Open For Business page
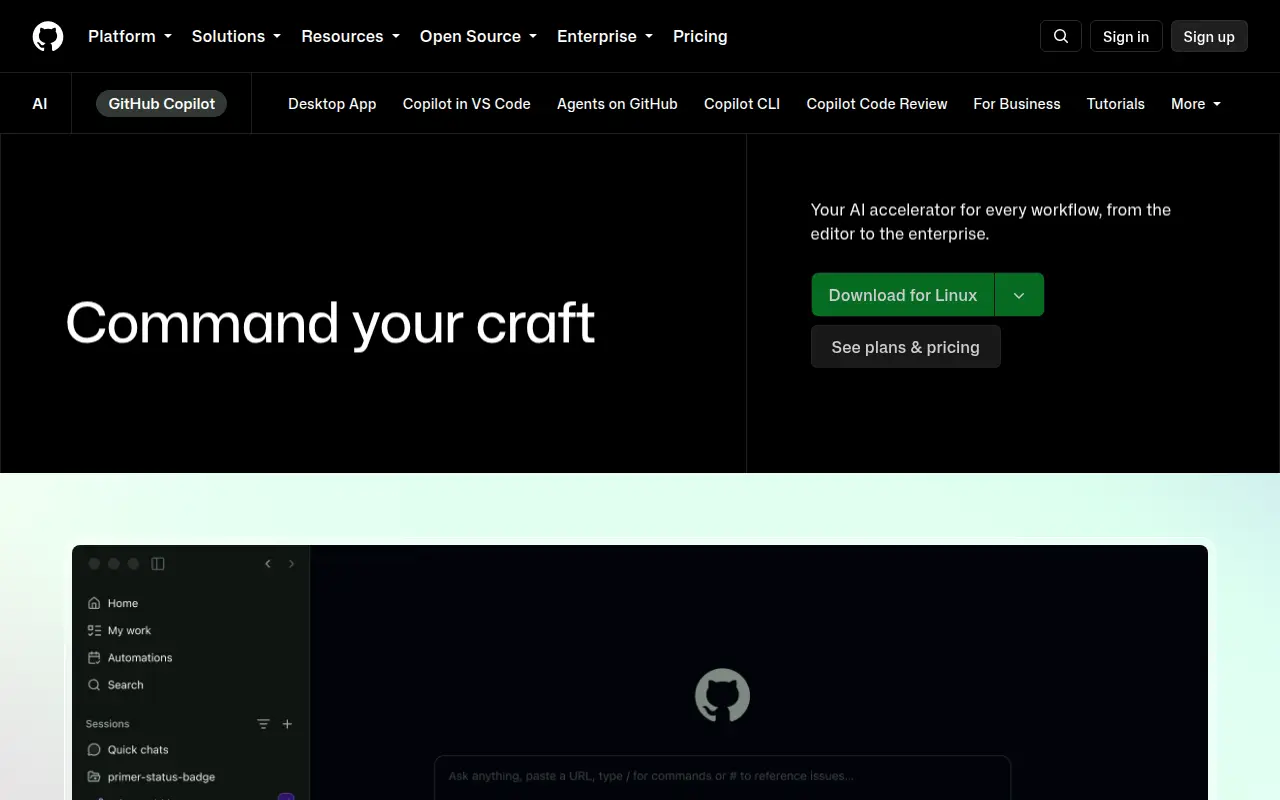This screenshot has height=800, width=1280. 1017,104
